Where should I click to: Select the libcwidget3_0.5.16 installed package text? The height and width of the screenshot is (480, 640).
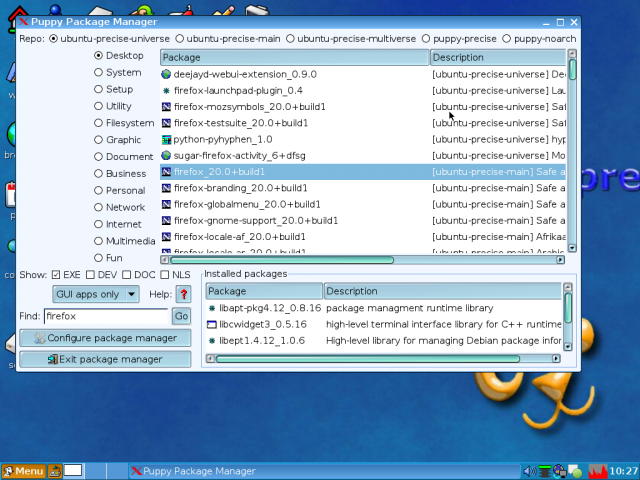pyautogui.click(x=263, y=324)
